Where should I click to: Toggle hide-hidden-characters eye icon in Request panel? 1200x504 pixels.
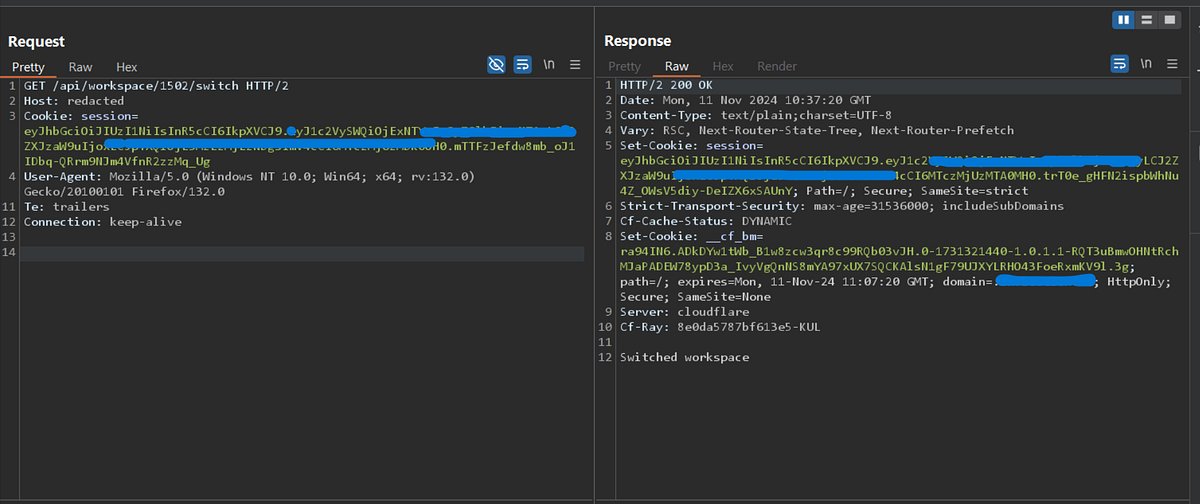tap(495, 64)
